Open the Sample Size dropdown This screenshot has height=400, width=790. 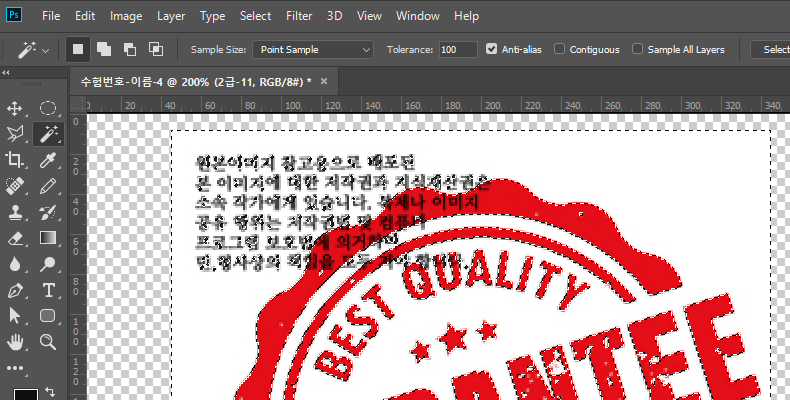313,49
